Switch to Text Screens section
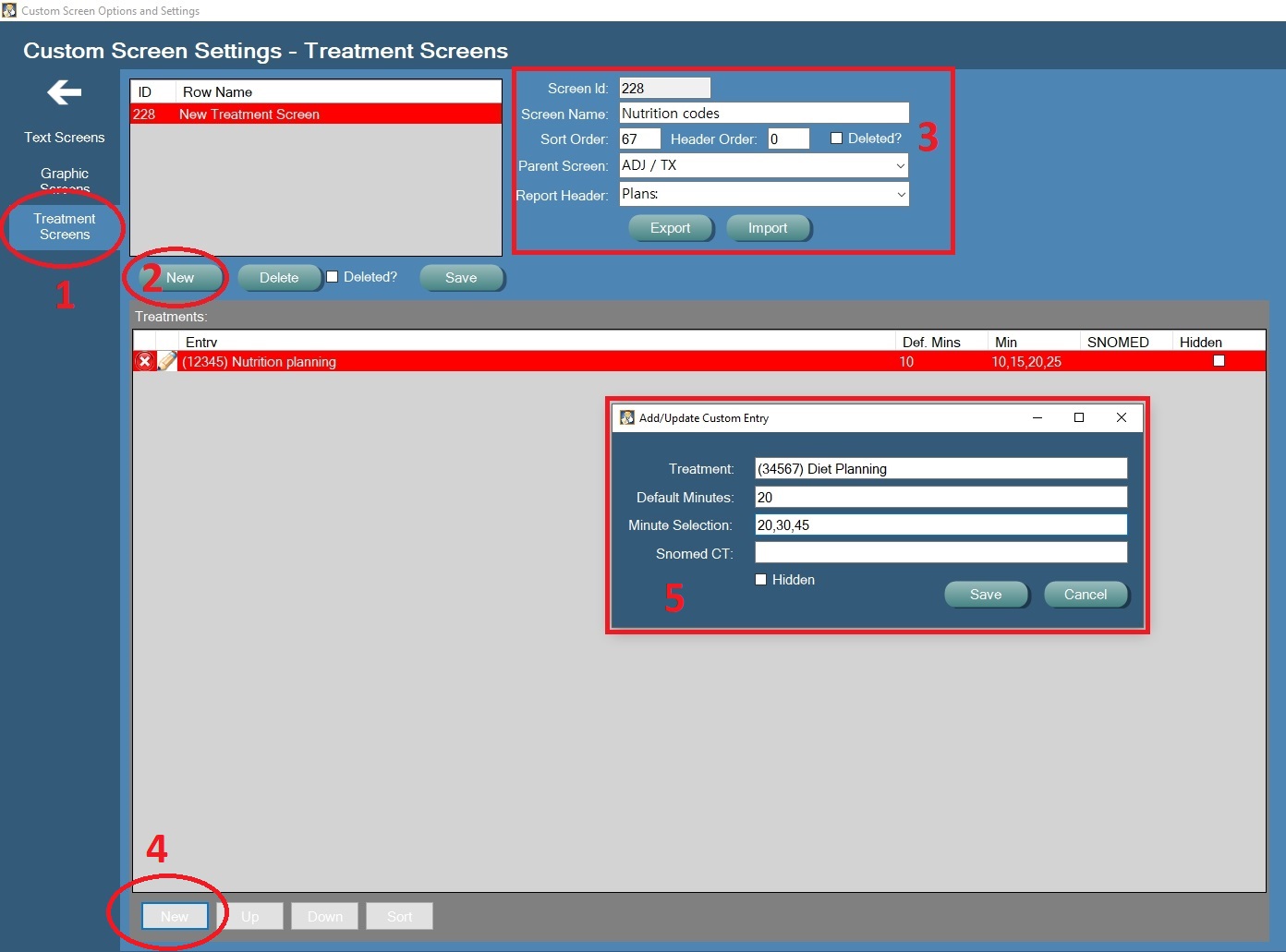The height and width of the screenshot is (952, 1286). tap(65, 138)
